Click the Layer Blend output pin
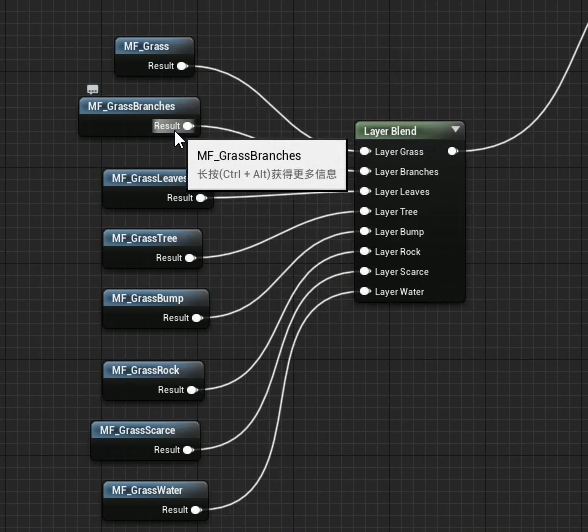 (453, 151)
